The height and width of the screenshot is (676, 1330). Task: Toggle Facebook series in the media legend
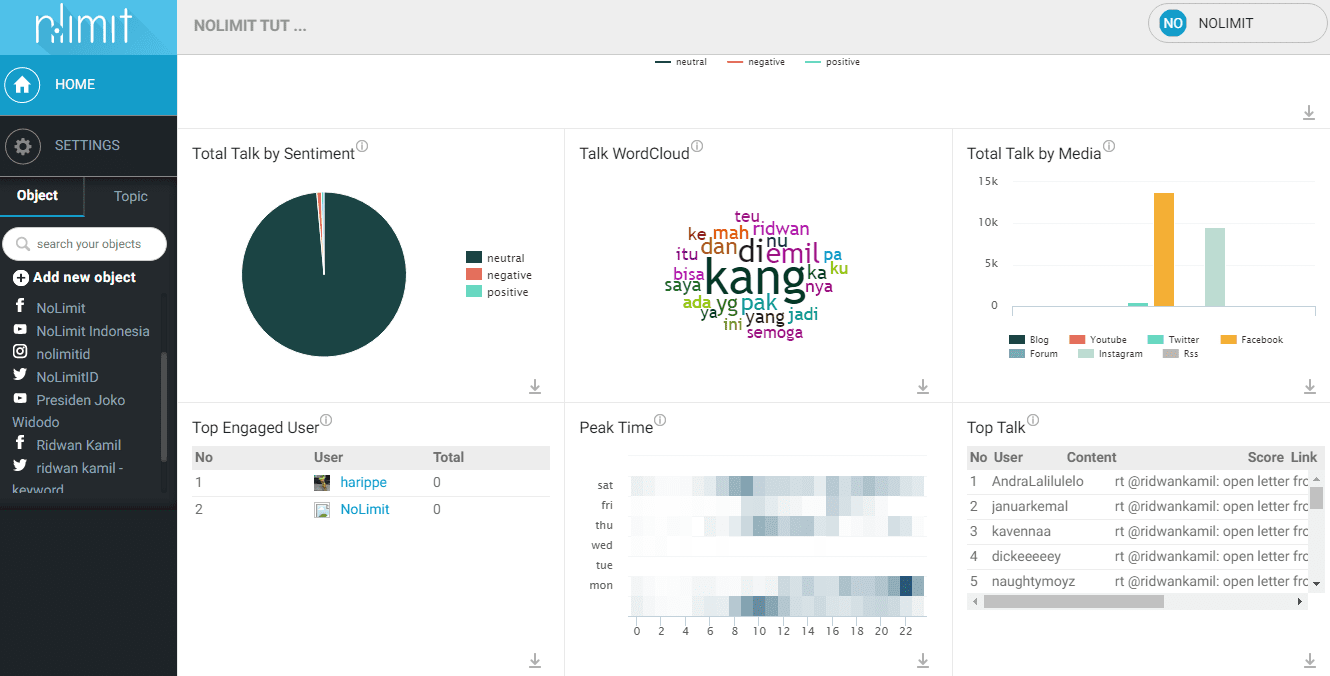point(1252,340)
